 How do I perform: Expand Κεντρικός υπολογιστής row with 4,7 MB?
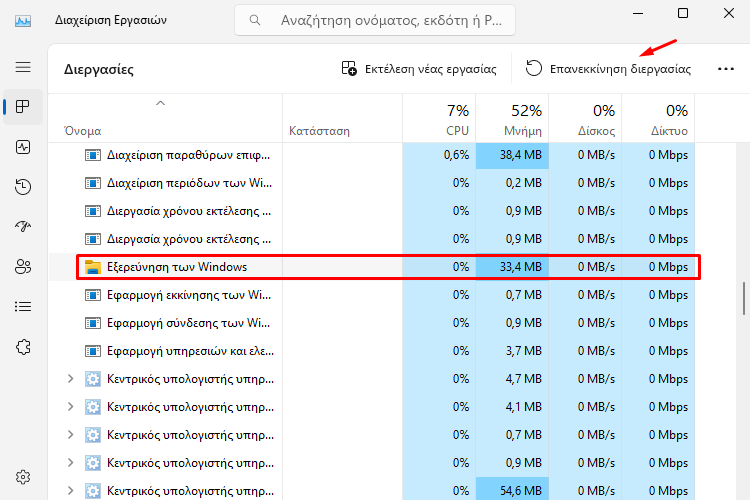[71, 379]
